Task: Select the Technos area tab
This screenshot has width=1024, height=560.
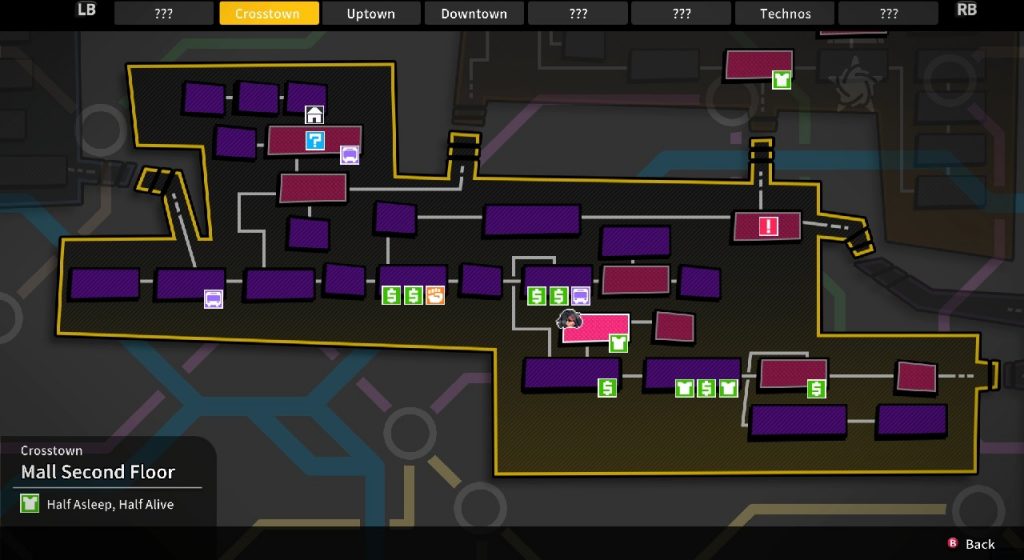Action: click(x=785, y=14)
